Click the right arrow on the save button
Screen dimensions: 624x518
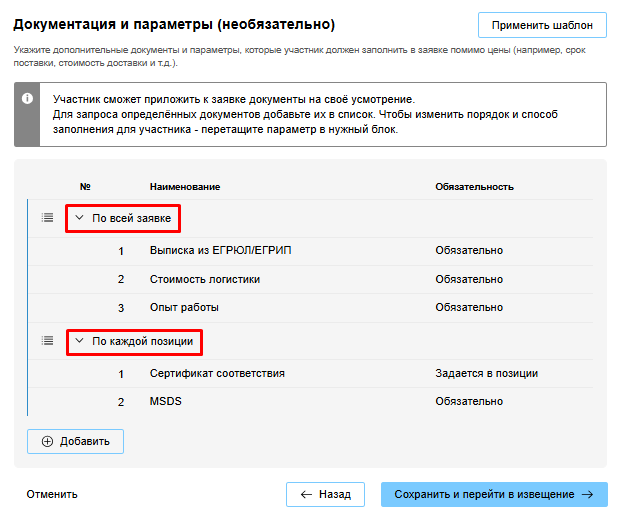pos(588,494)
